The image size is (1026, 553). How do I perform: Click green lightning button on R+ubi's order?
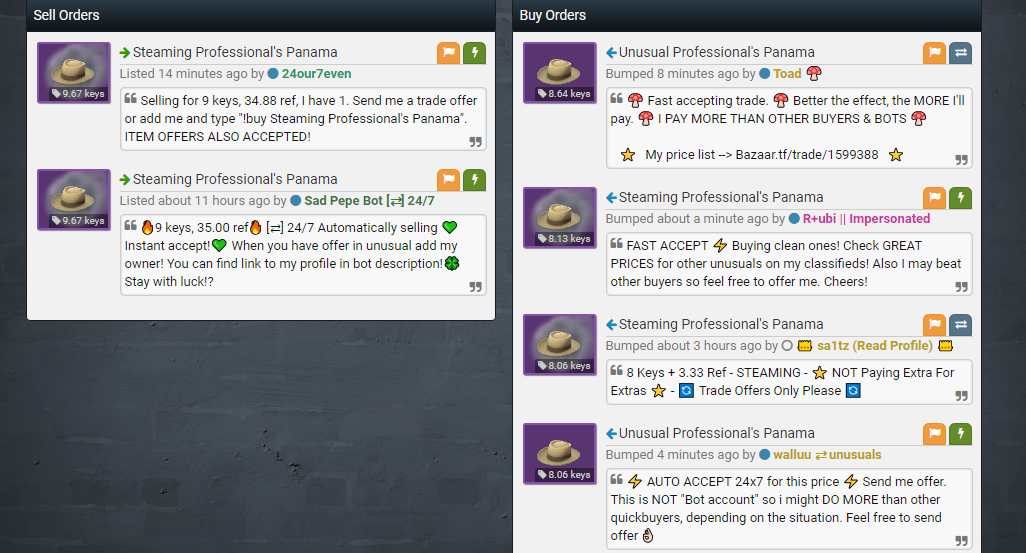tap(961, 198)
